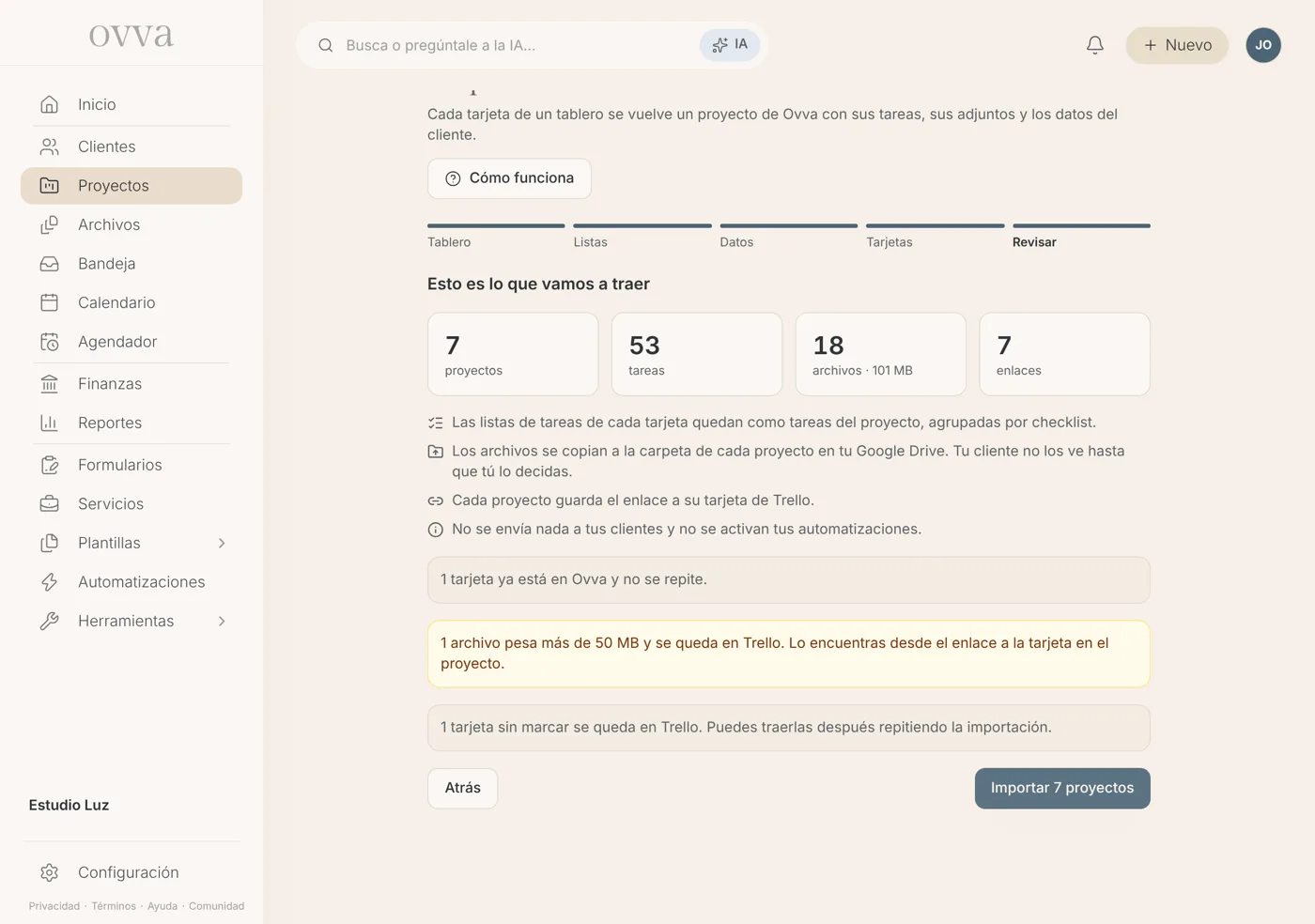The height and width of the screenshot is (924, 1315).
Task: Click the Importar 7 proyectos button
Action: tap(1062, 789)
